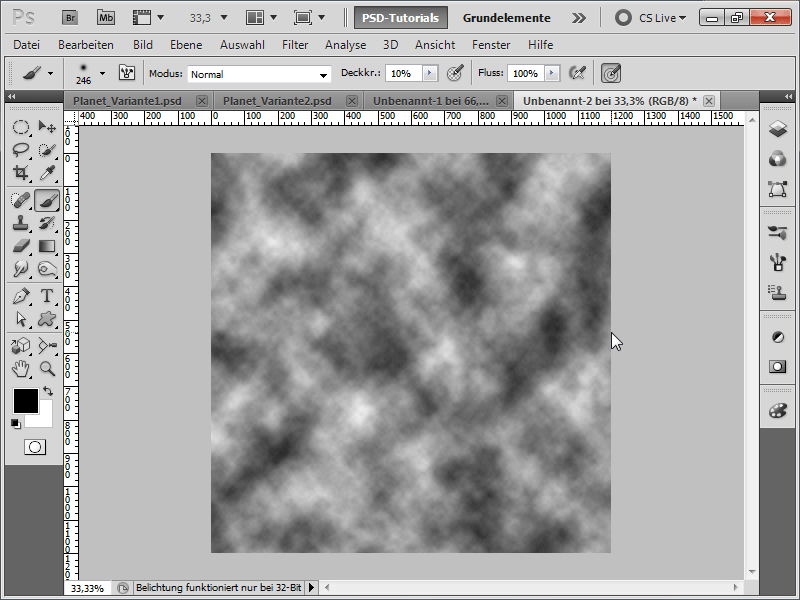Select the Gradient tool

47,246
